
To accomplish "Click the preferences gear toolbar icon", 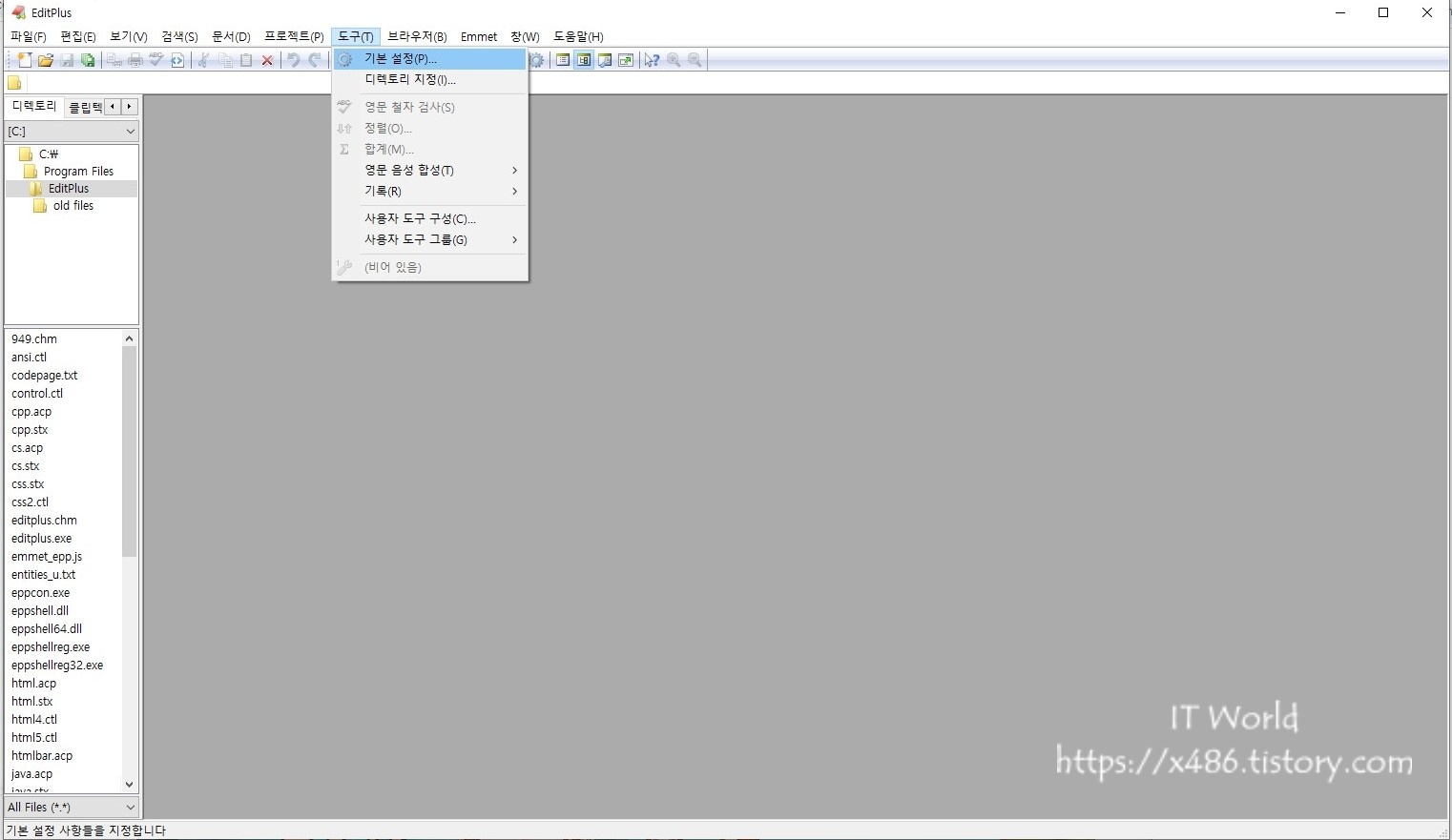I will coord(537,60).
